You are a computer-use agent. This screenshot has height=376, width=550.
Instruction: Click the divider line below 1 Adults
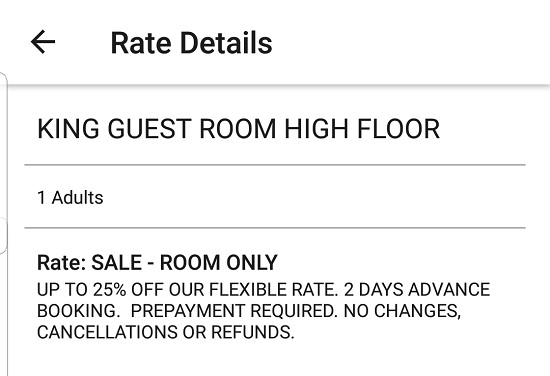pos(275,228)
